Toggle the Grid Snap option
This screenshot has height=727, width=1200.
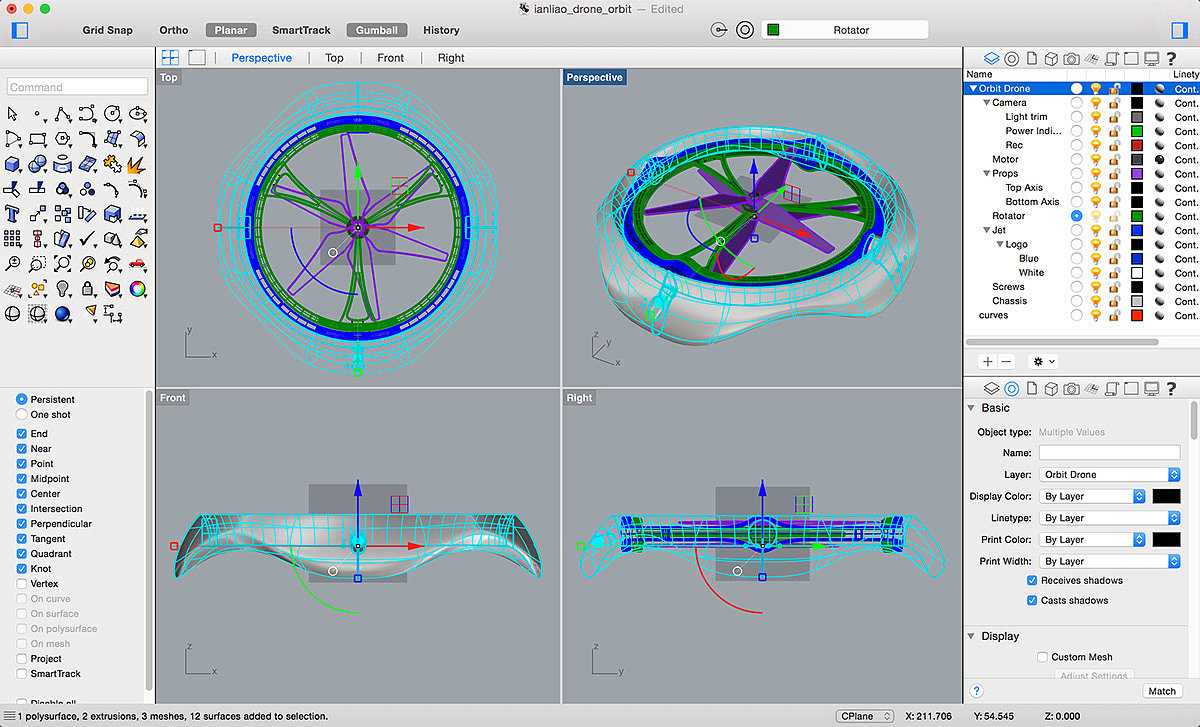[107, 30]
